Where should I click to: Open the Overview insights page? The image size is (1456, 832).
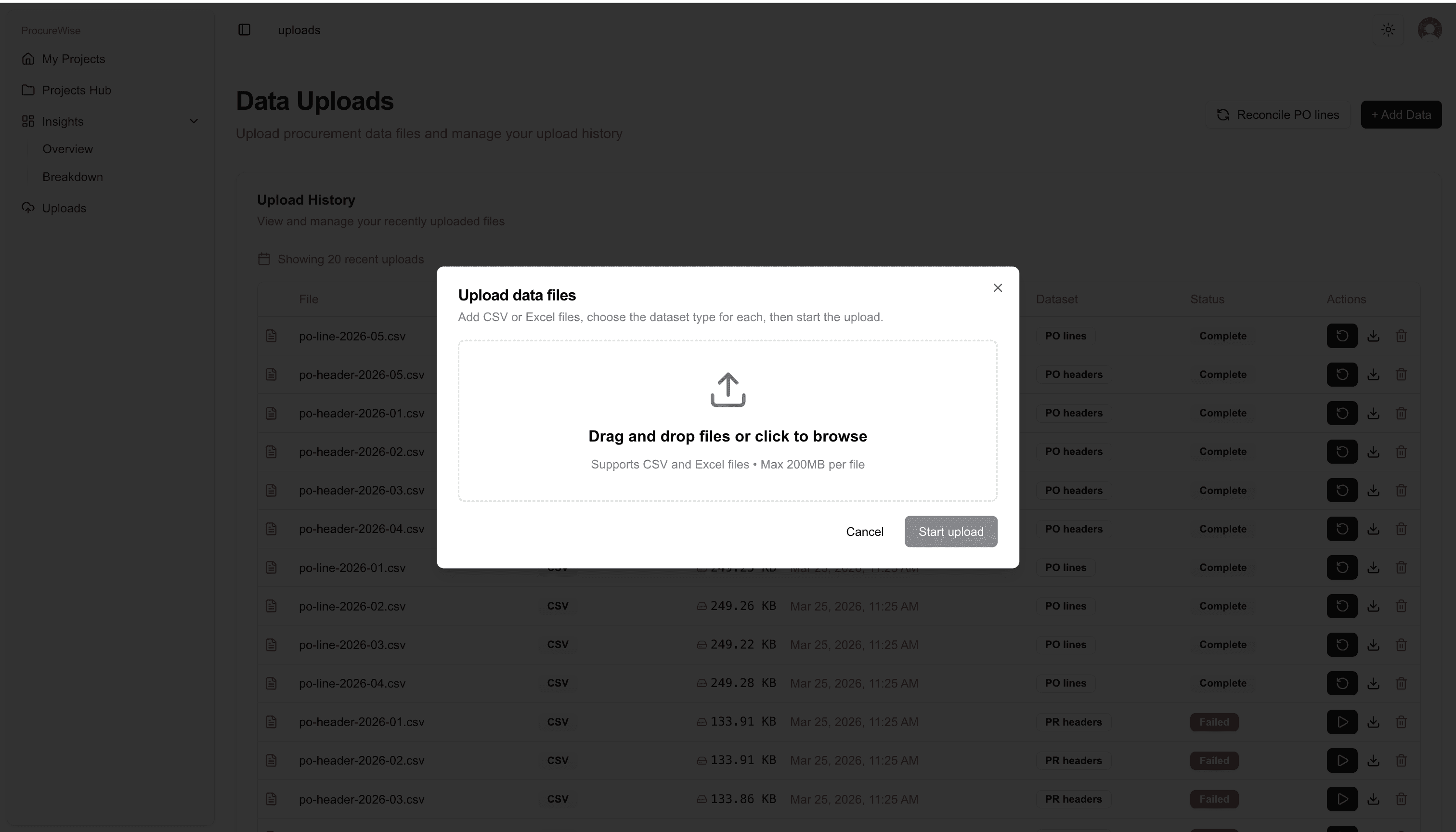pos(67,149)
